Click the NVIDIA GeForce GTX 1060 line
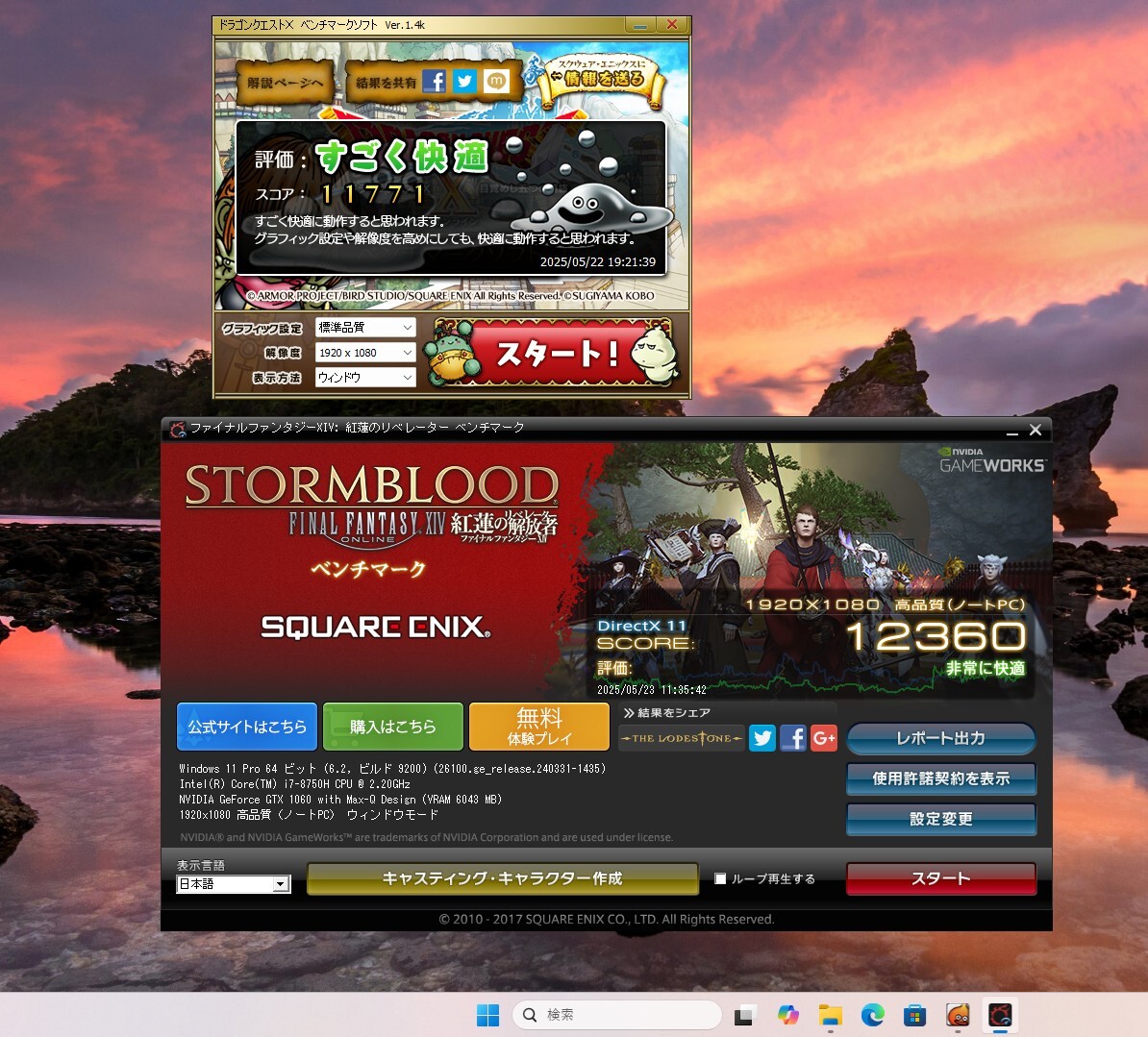Viewport: 1148px width, 1037px height. [340, 800]
